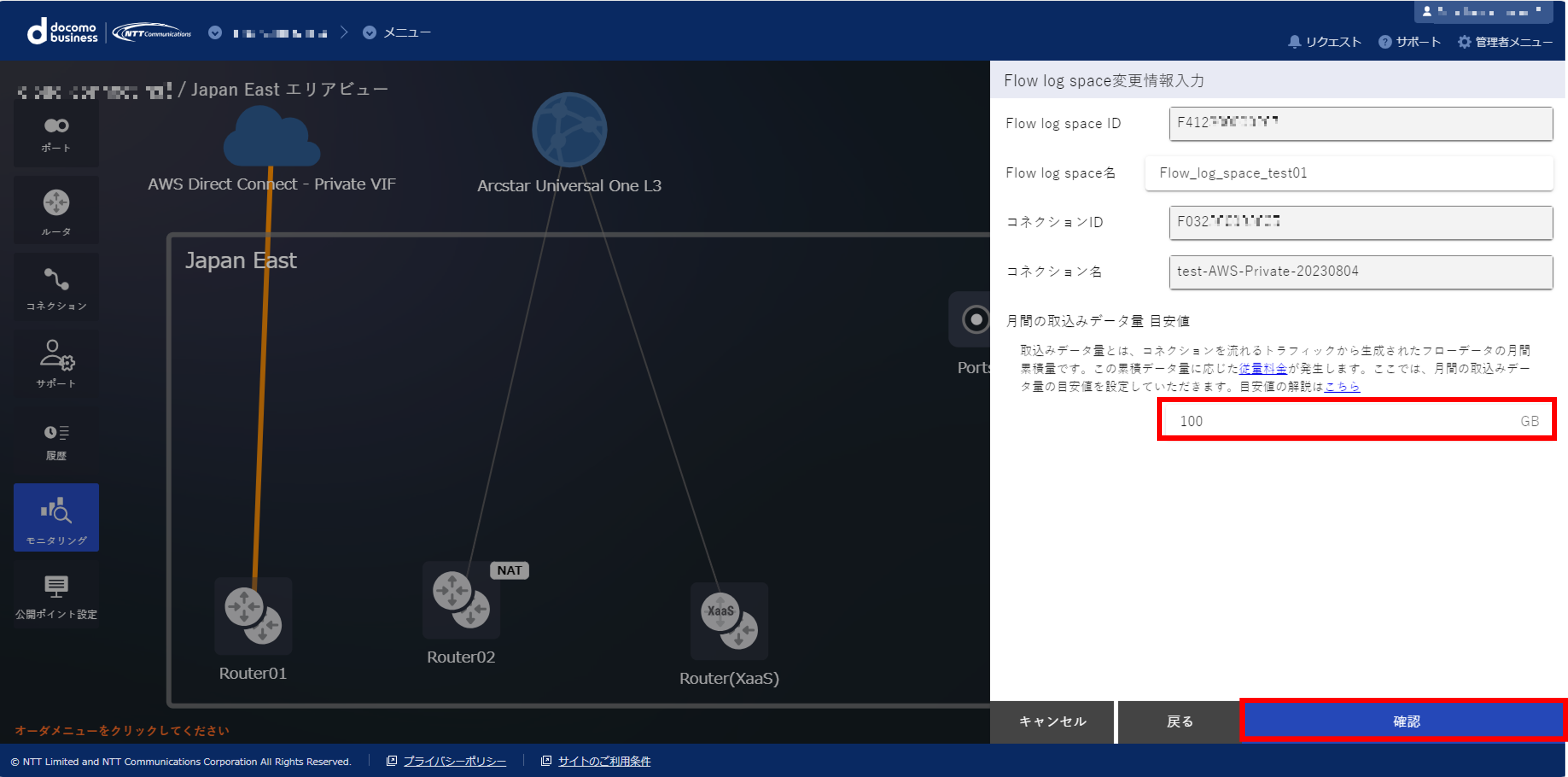The image size is (1568, 777).
Task: Click the コネクションID field
Action: (x=1361, y=222)
